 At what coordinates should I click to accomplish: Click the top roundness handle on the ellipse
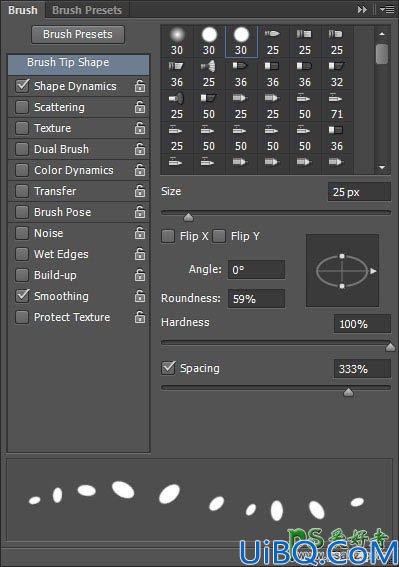pyautogui.click(x=342, y=256)
